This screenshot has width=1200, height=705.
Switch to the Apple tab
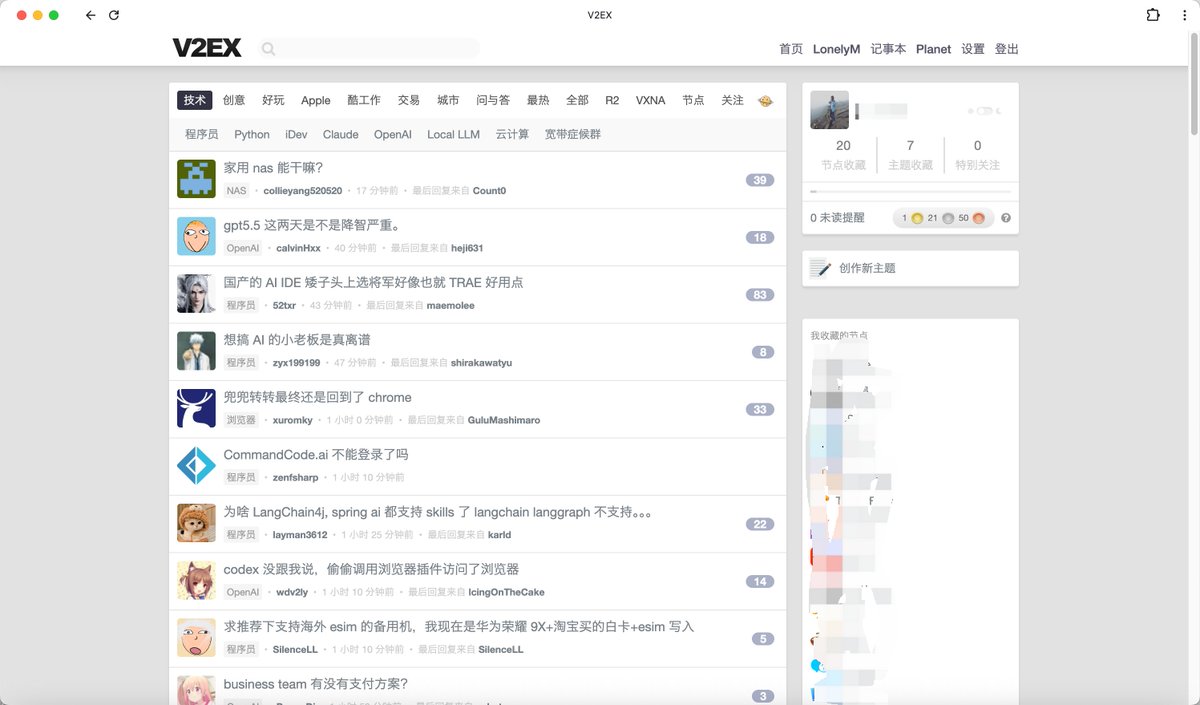[316, 100]
